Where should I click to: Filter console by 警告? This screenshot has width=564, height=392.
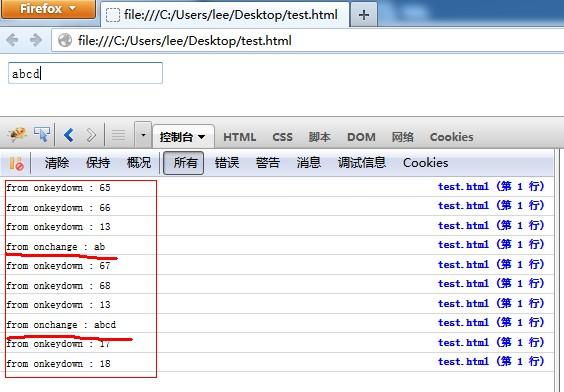[268, 163]
